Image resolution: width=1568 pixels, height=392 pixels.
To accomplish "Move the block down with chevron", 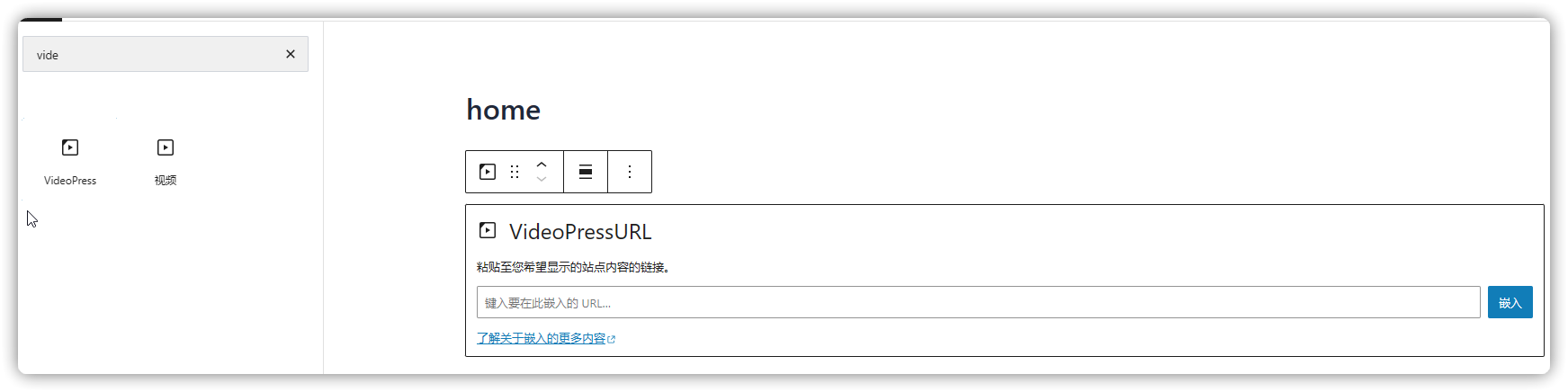I will [542, 179].
